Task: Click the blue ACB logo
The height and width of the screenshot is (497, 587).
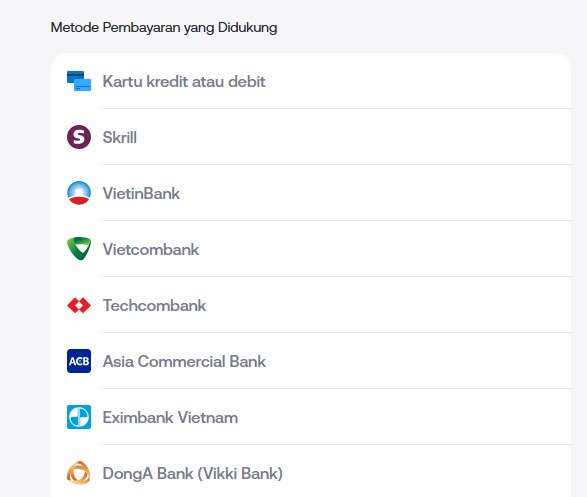Action: coord(79,361)
